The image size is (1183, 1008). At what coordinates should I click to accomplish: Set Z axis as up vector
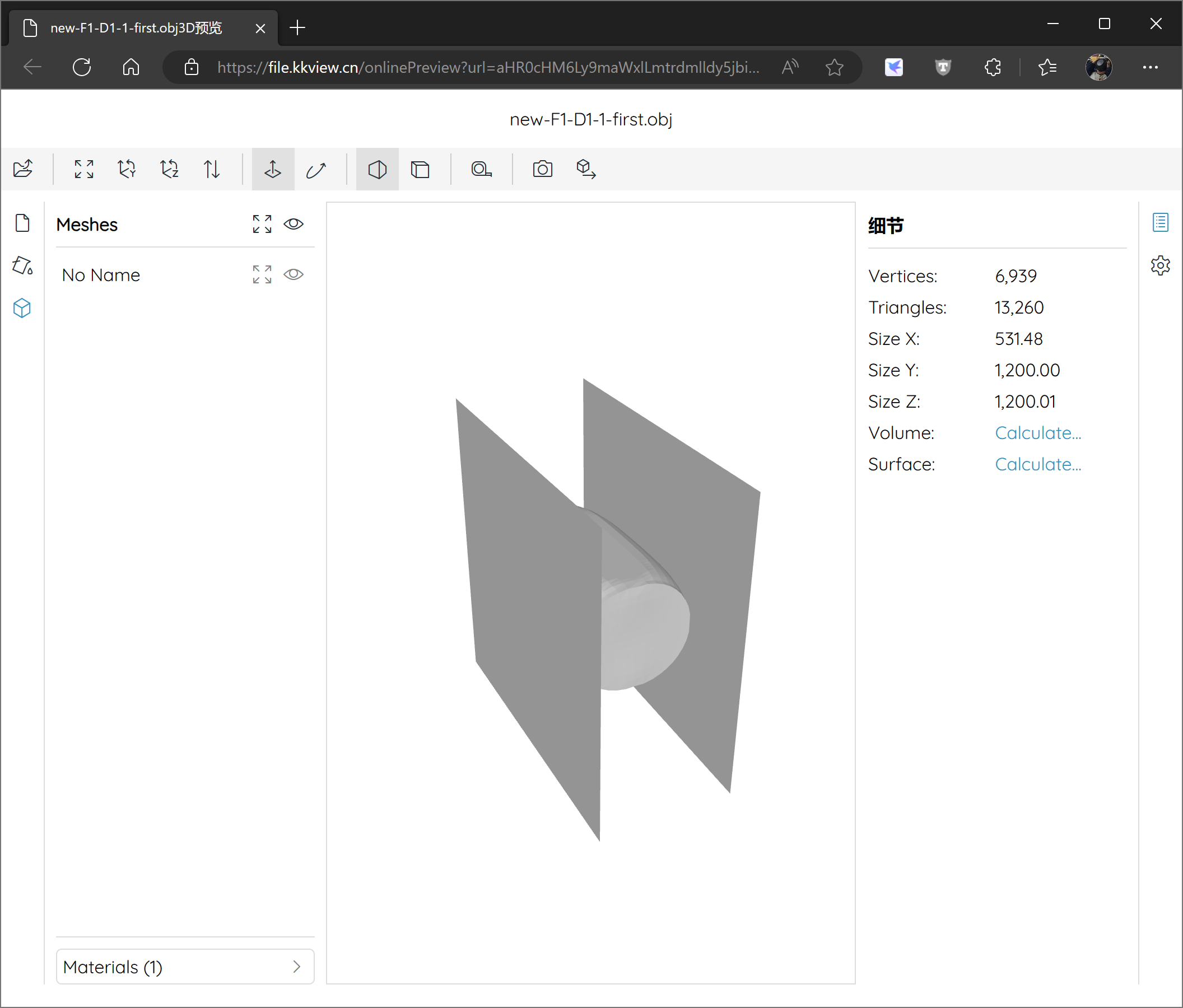tap(169, 169)
